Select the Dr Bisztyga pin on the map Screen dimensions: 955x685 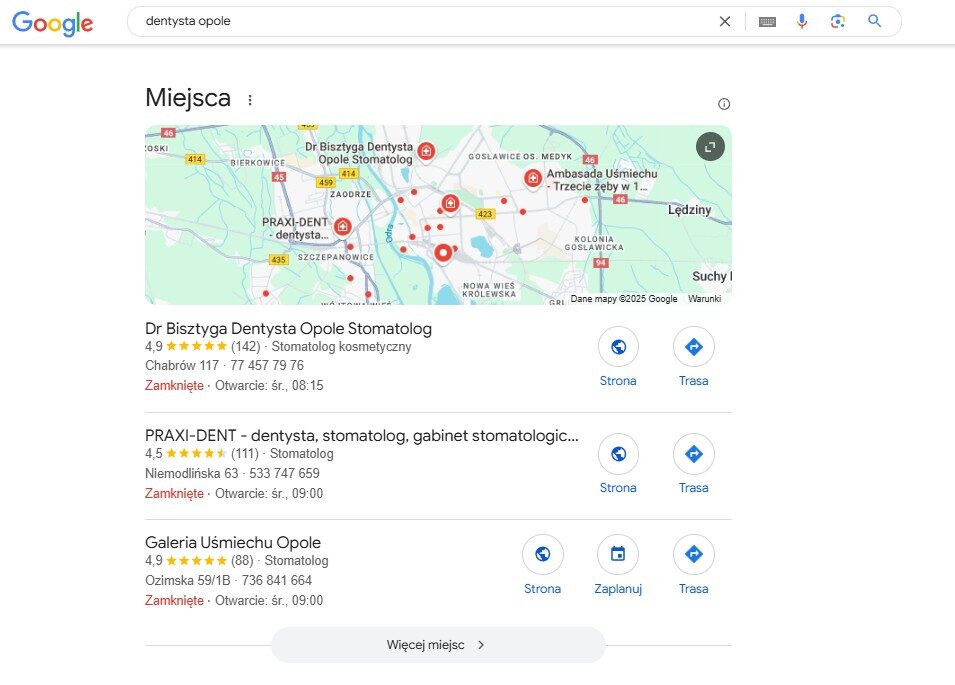pos(426,150)
